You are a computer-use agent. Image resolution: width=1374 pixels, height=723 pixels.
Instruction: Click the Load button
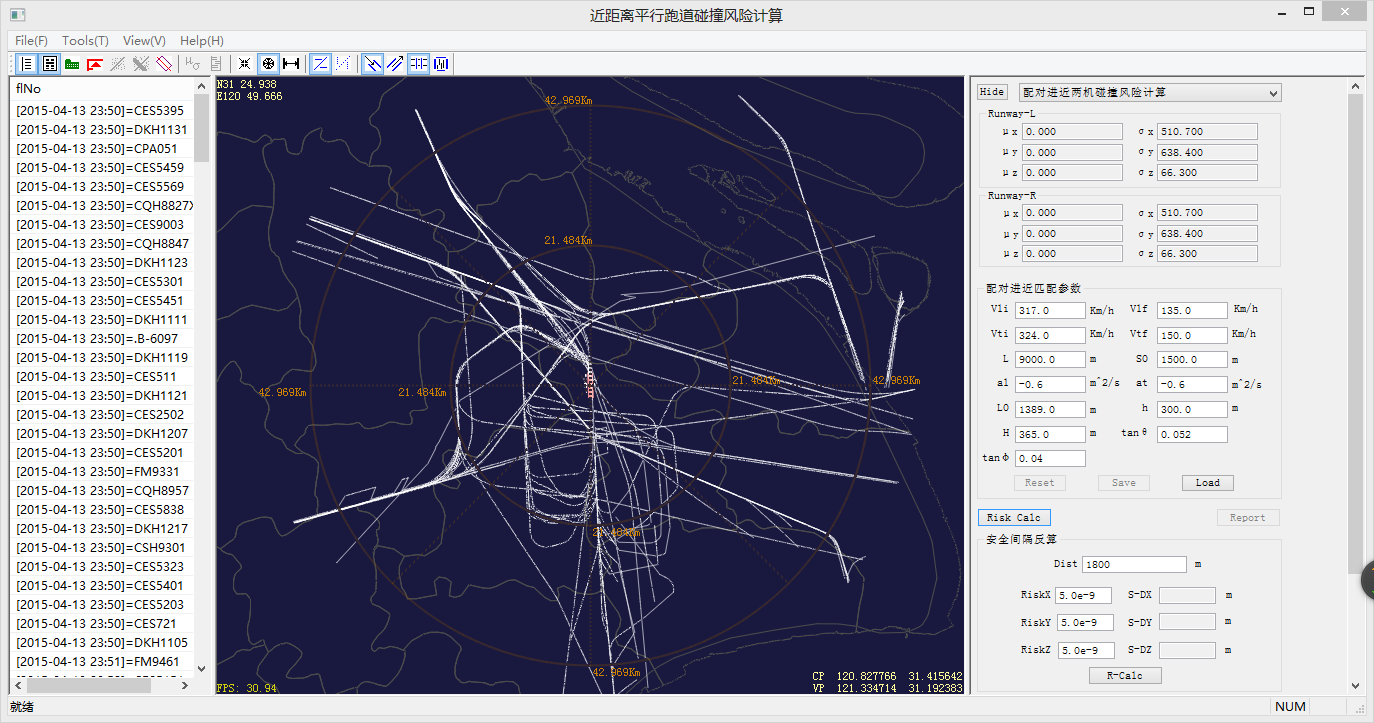(x=1207, y=483)
